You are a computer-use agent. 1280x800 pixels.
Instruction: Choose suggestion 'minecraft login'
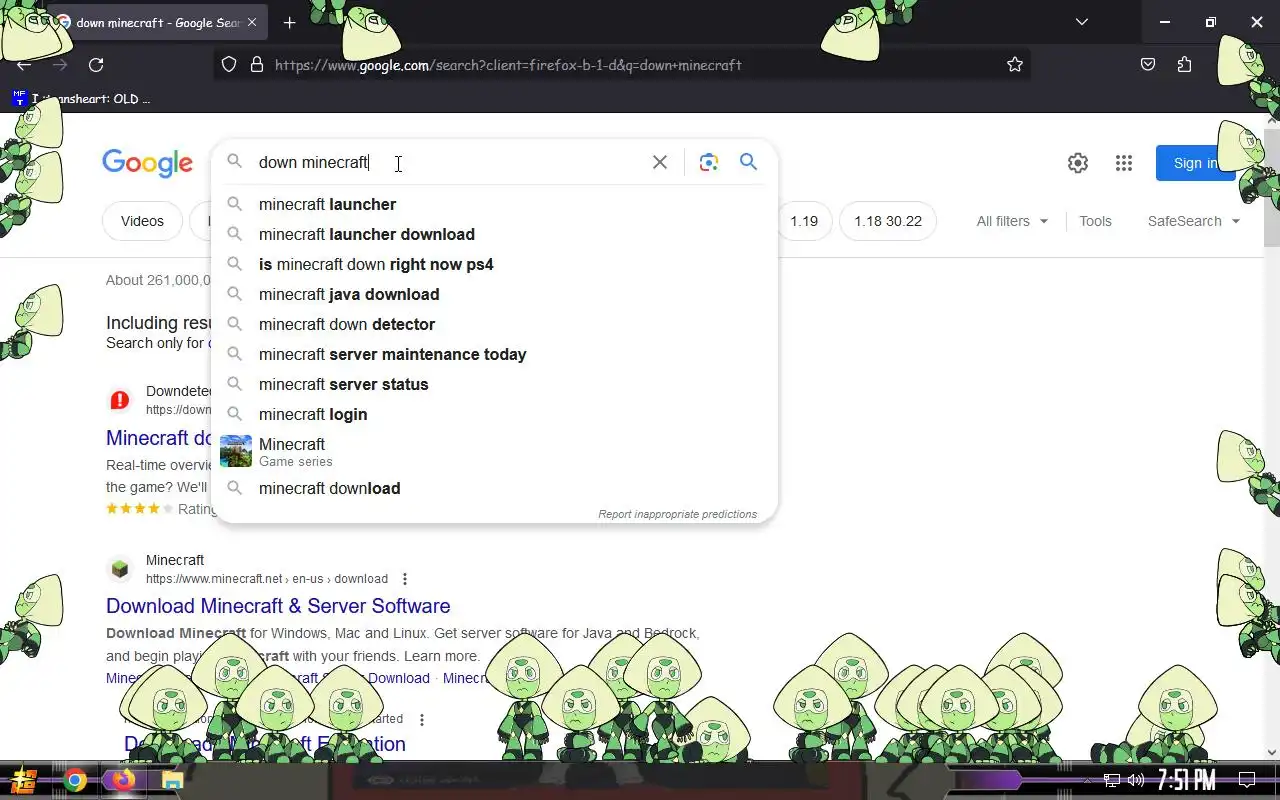tap(495, 414)
